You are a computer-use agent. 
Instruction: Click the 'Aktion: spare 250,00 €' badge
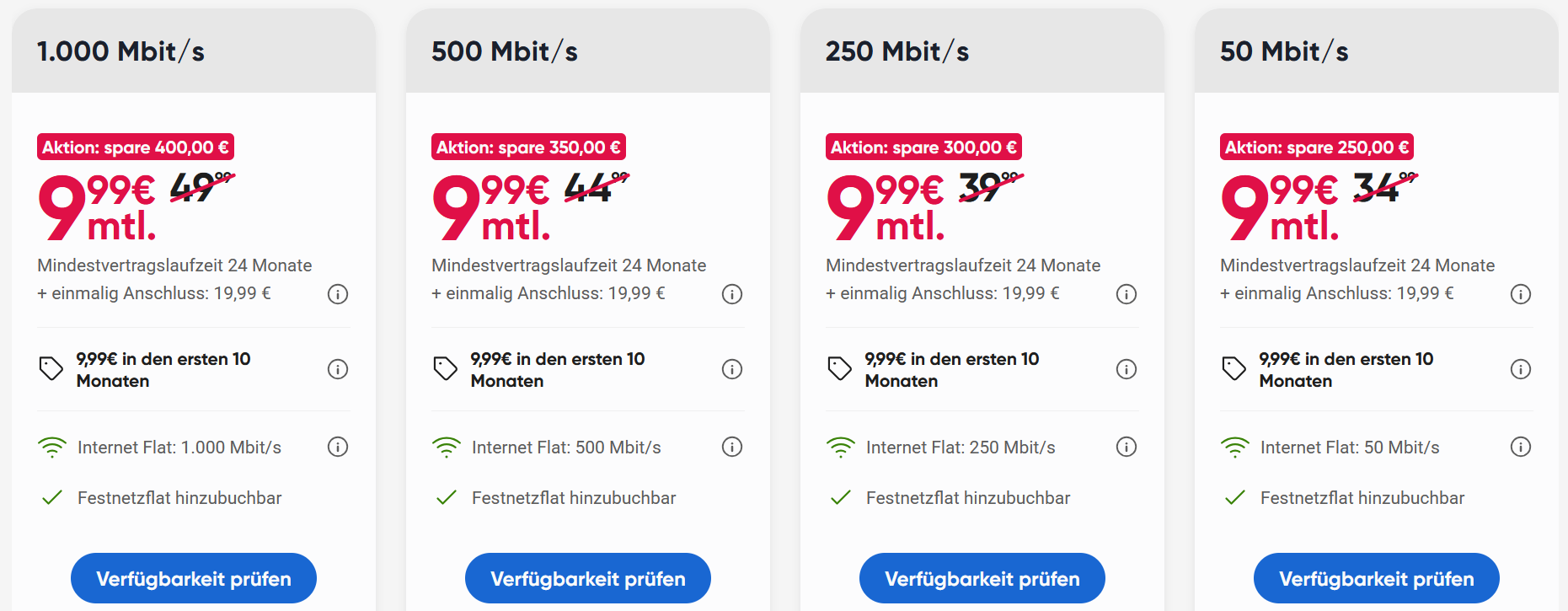click(1317, 147)
